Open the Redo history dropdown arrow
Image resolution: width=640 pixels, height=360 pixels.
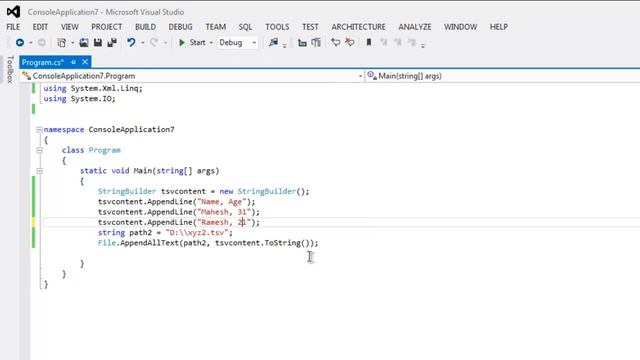(x=165, y=43)
